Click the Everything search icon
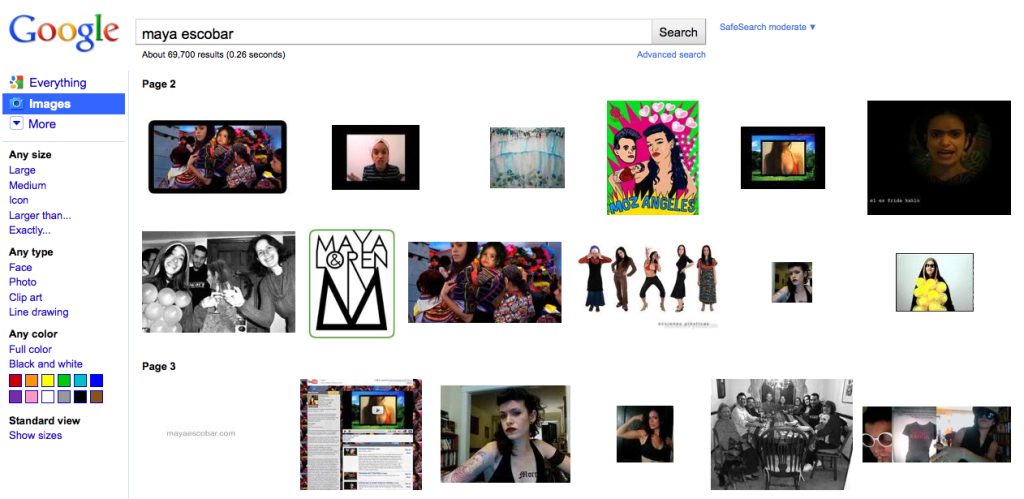1024x499 pixels. pos(16,82)
